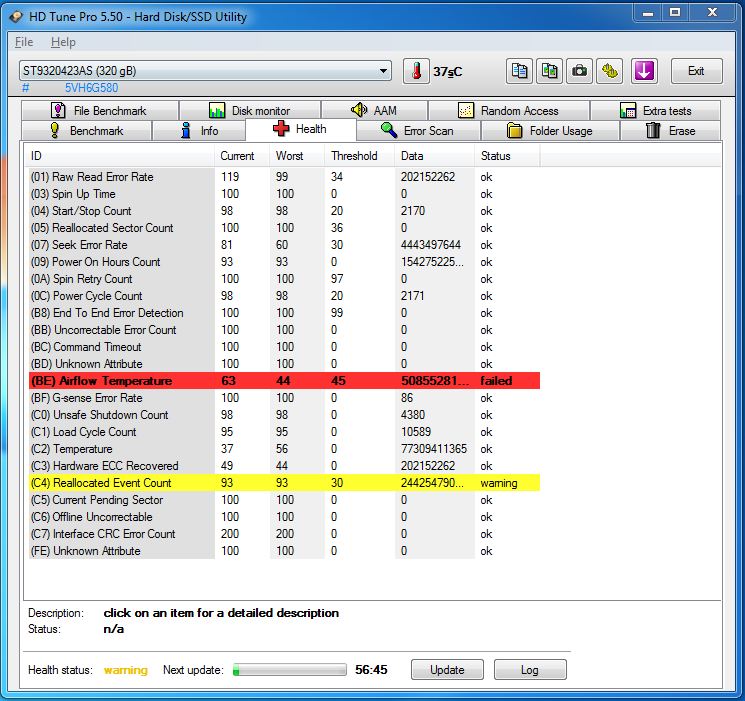Open the drive selection dropdown
The width and height of the screenshot is (745, 701).
click(205, 71)
